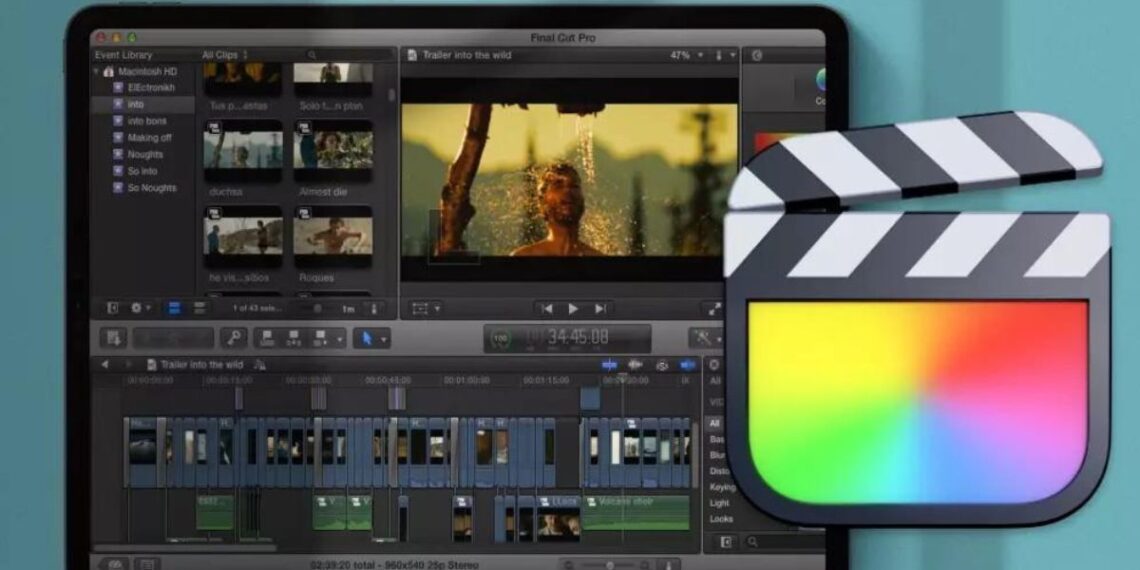Select the Roques clip thumbnail
The image size is (1140, 570).
333,236
